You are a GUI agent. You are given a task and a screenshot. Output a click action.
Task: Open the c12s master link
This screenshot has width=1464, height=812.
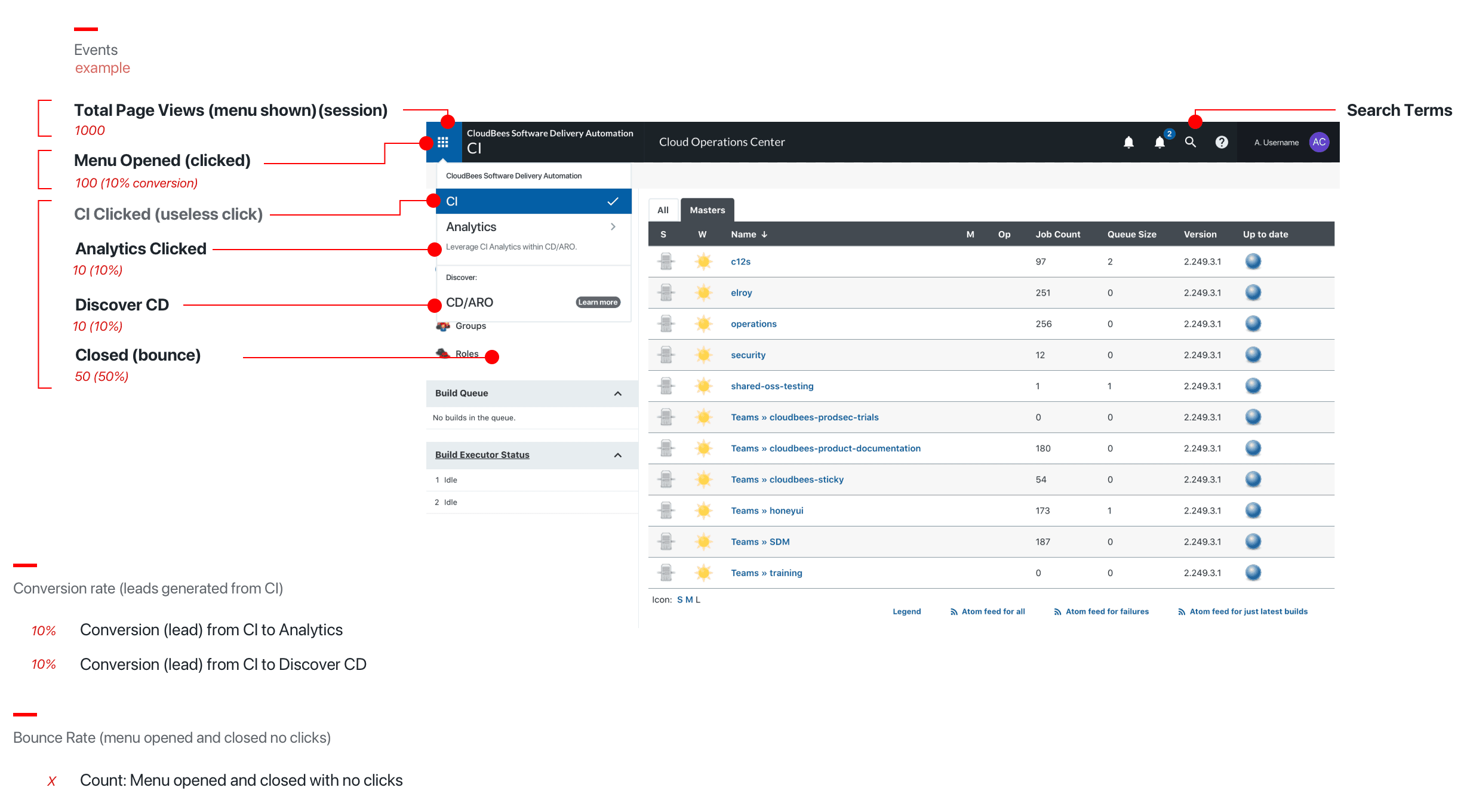740,262
